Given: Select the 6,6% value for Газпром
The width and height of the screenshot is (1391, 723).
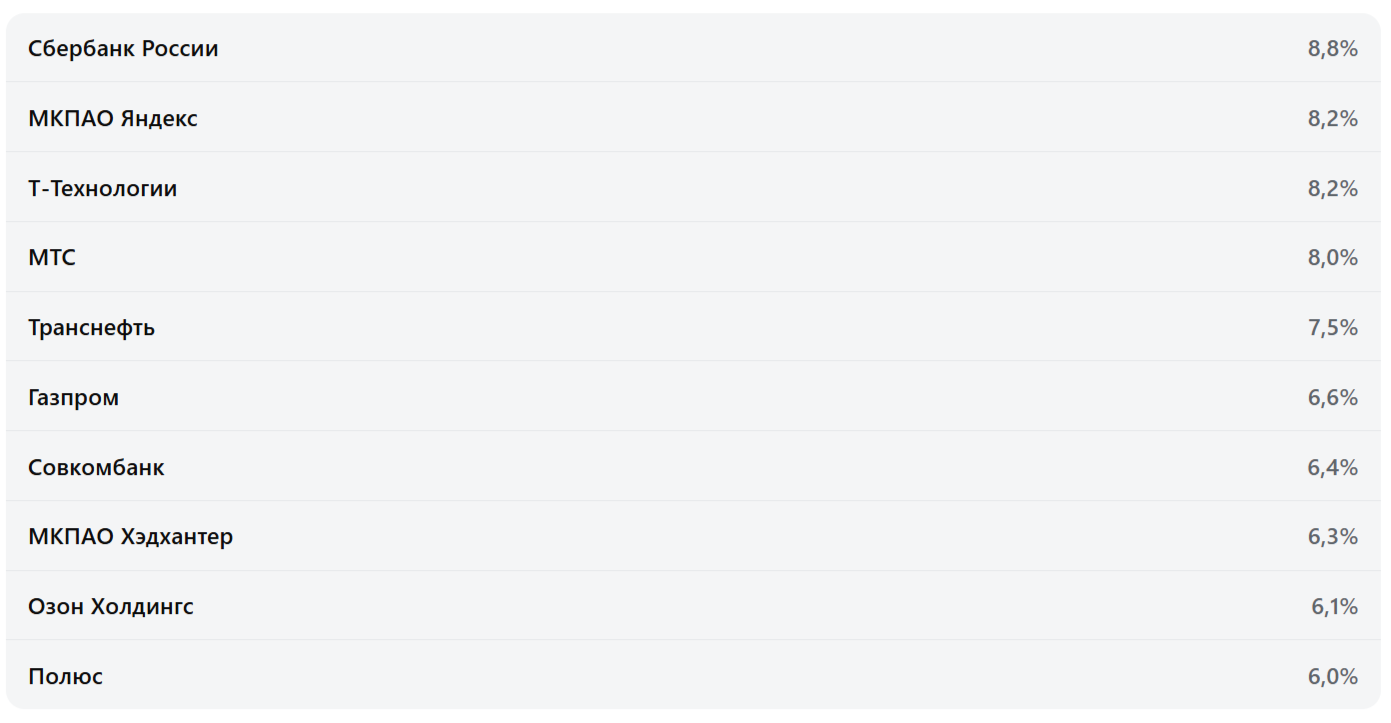Looking at the screenshot, I should (1332, 398).
